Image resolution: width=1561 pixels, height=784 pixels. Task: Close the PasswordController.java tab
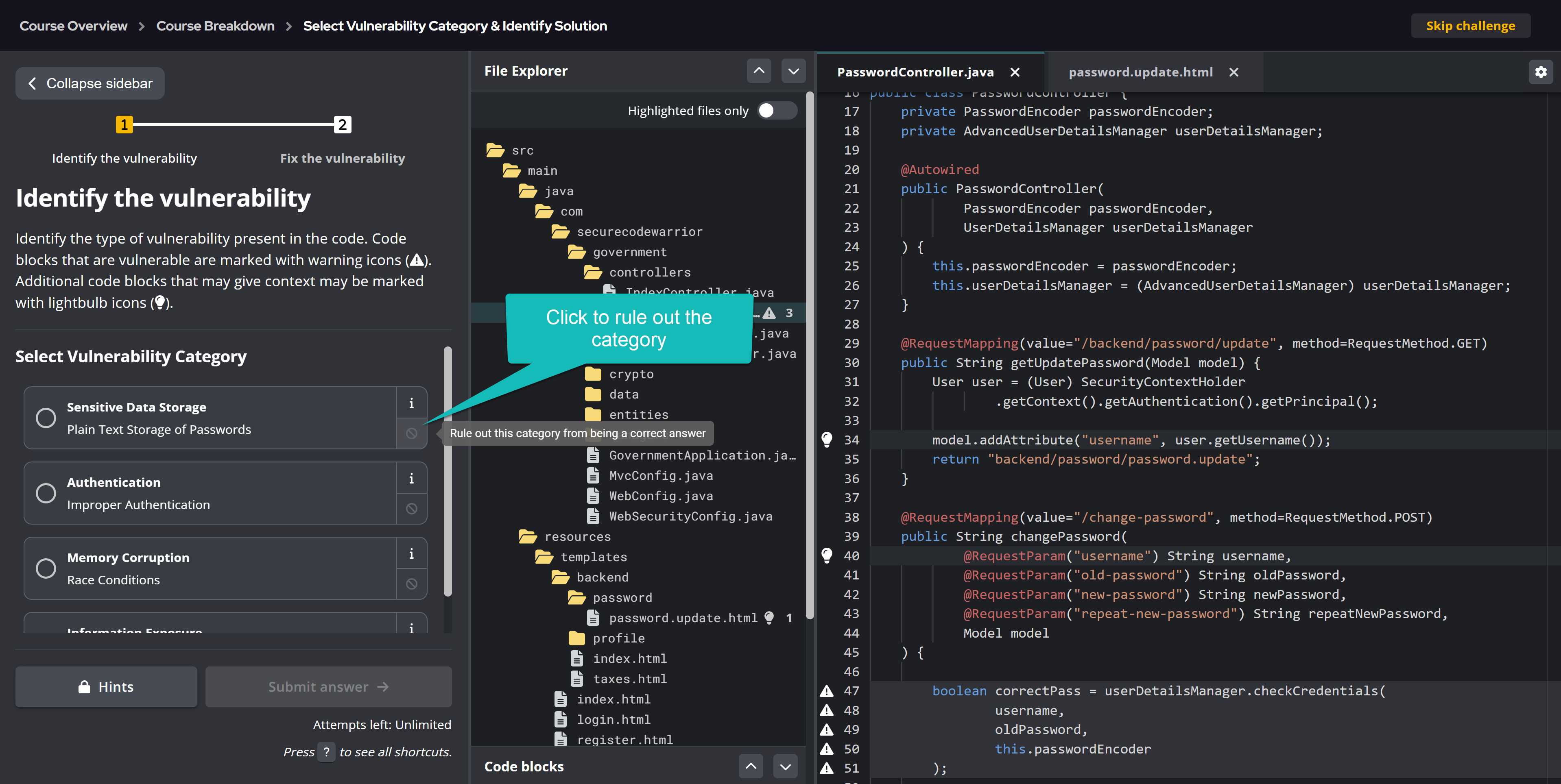click(x=1015, y=72)
